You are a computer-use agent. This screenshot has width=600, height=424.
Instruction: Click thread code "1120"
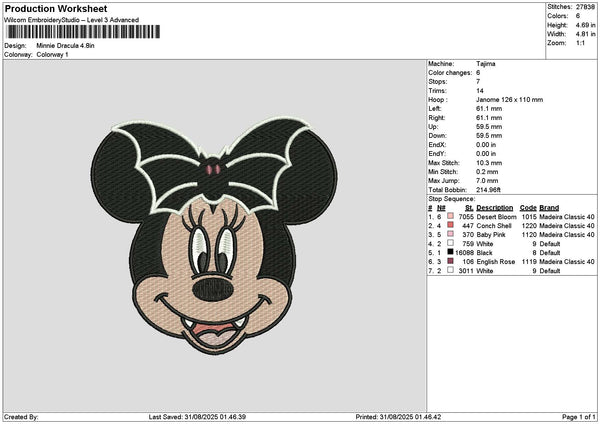tap(529, 235)
